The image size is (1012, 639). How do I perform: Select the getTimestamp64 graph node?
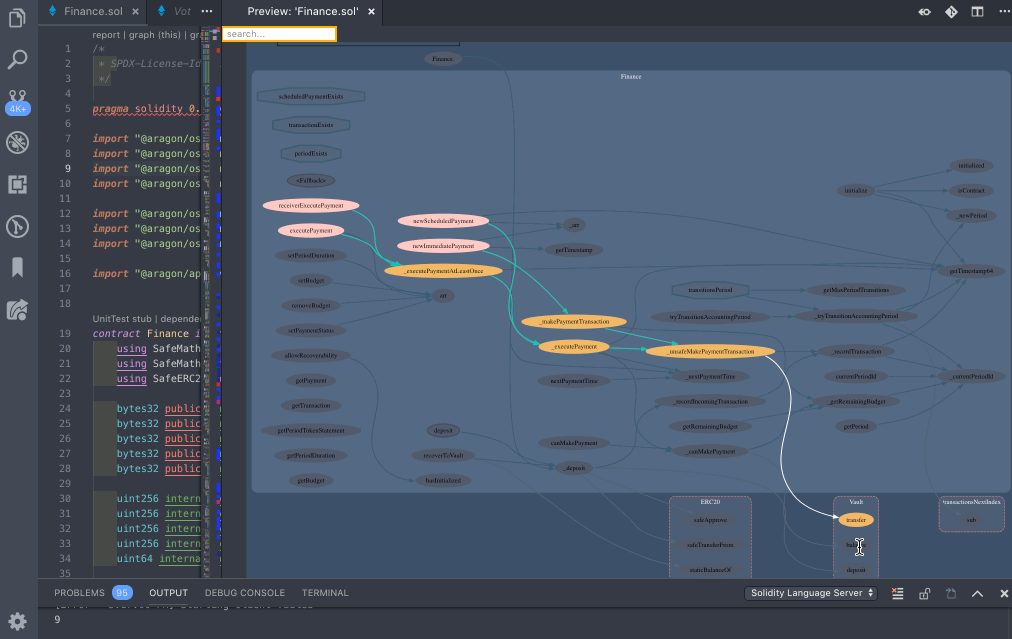pos(971,271)
